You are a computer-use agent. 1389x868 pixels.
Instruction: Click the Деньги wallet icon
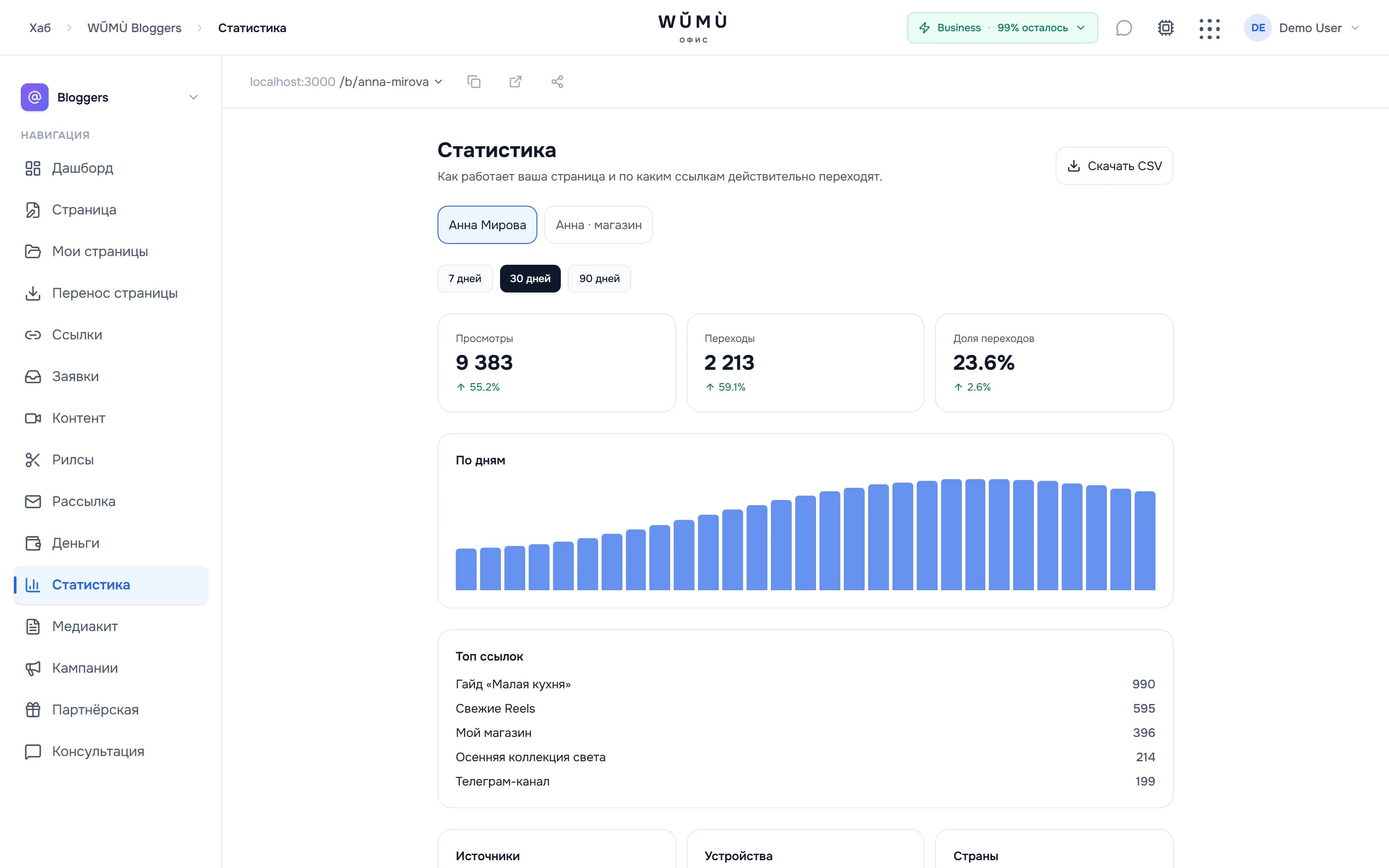[33, 543]
